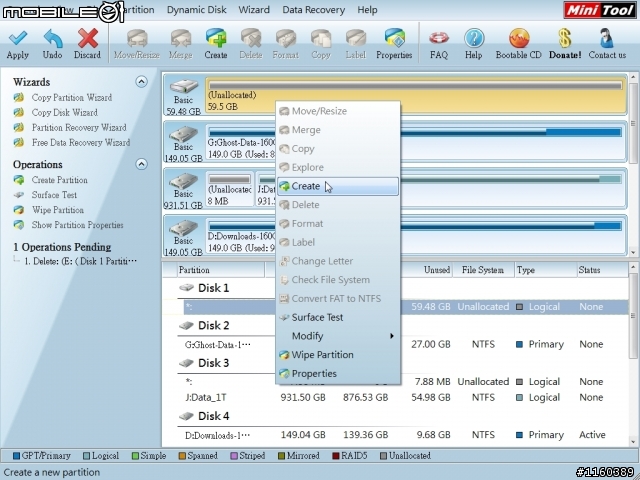Select pending operation 1. Delete
Viewport: 640px width, 480px height.
80,261
